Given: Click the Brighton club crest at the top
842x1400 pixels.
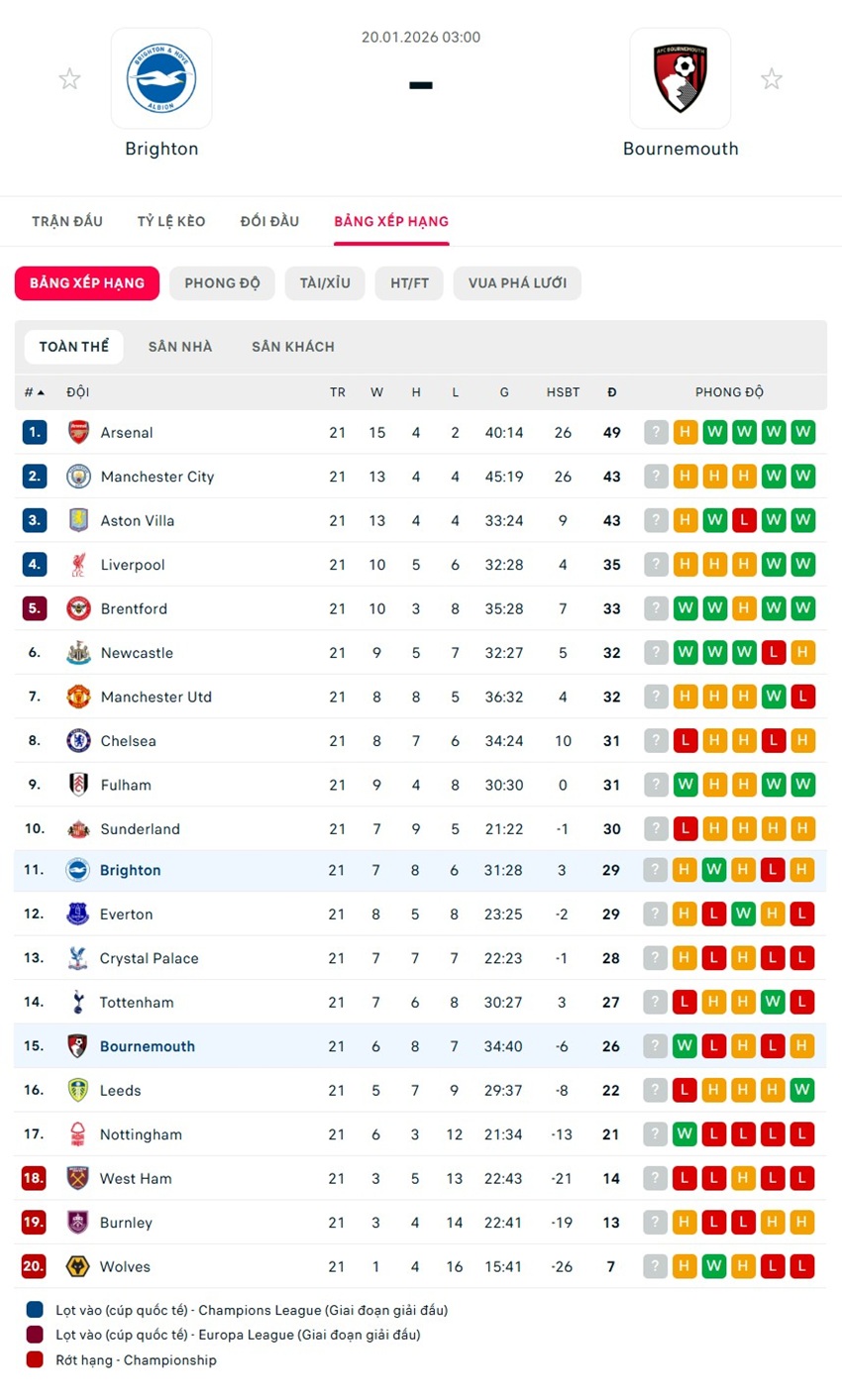Looking at the screenshot, I should pyautogui.click(x=161, y=79).
